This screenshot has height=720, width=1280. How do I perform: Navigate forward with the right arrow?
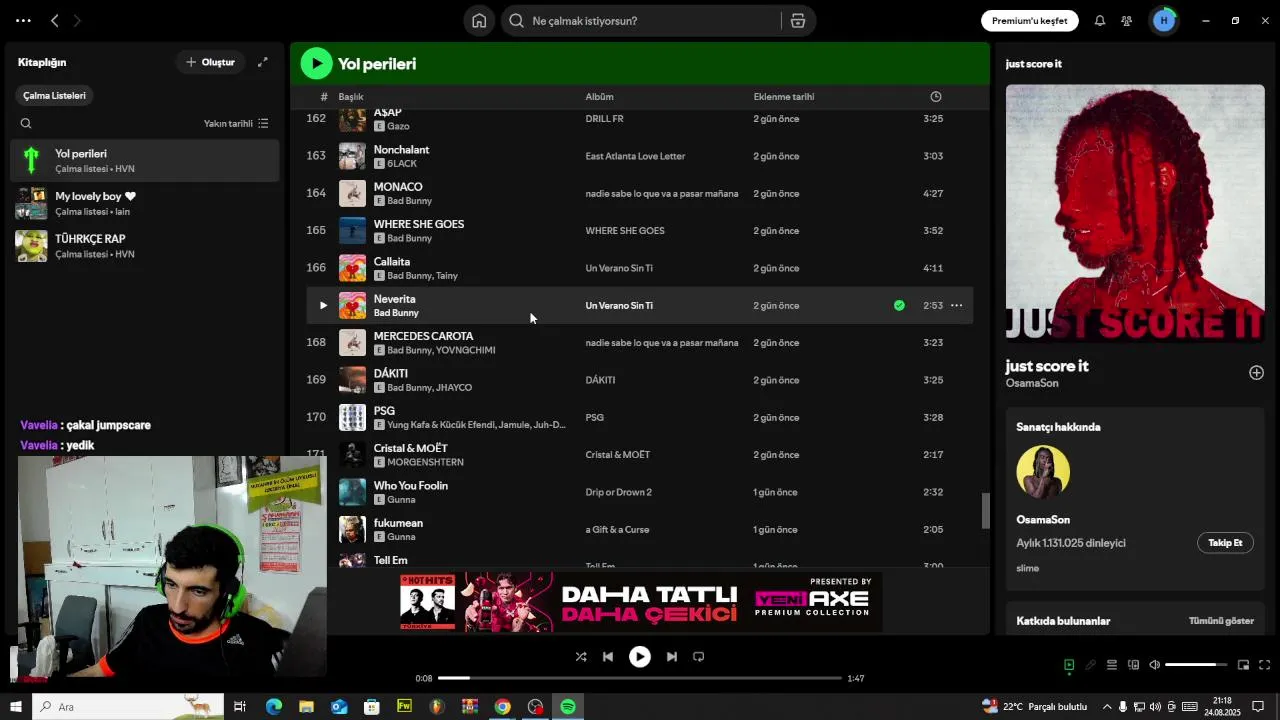coord(77,21)
